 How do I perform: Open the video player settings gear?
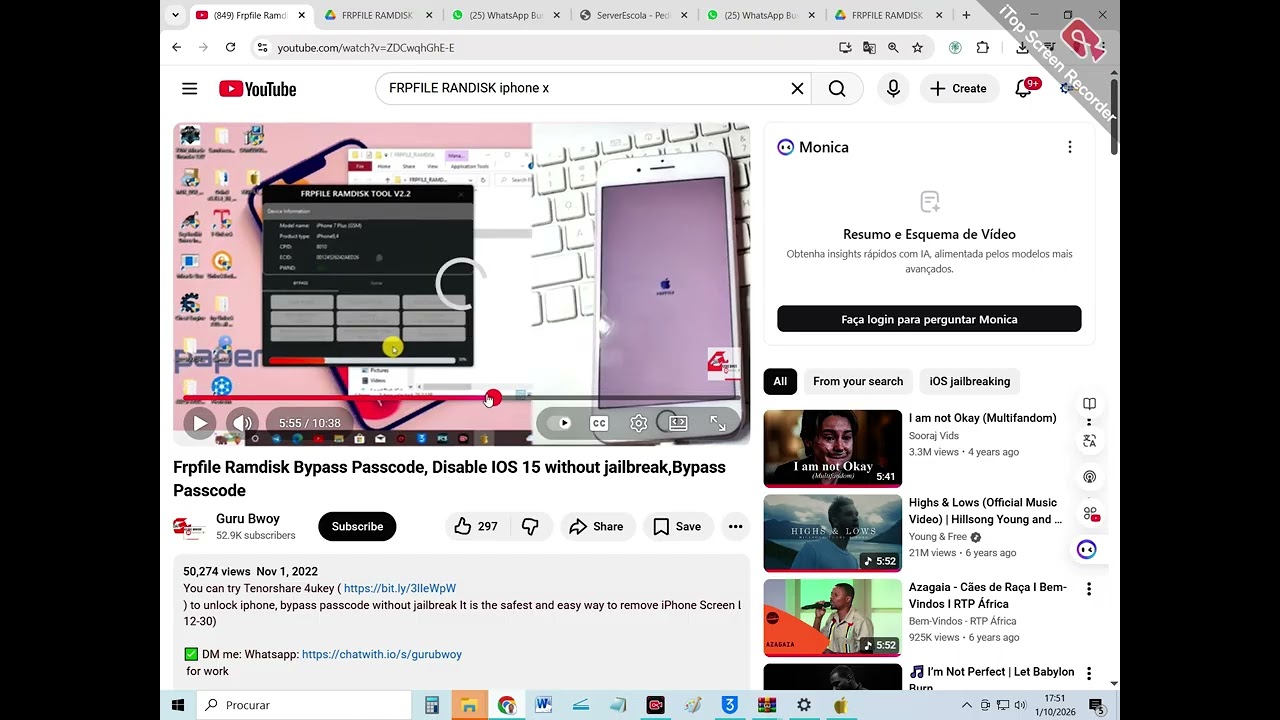coord(639,423)
